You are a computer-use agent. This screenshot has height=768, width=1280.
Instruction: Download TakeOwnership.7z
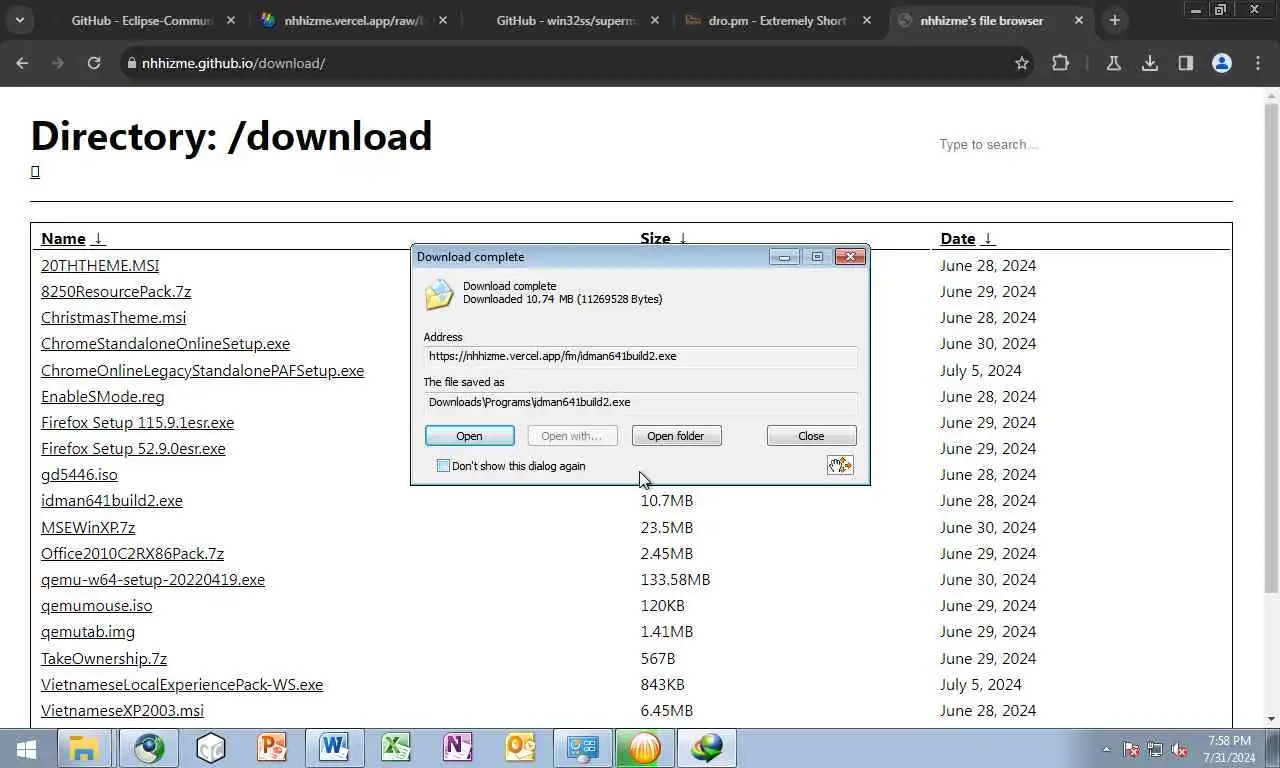coord(104,658)
